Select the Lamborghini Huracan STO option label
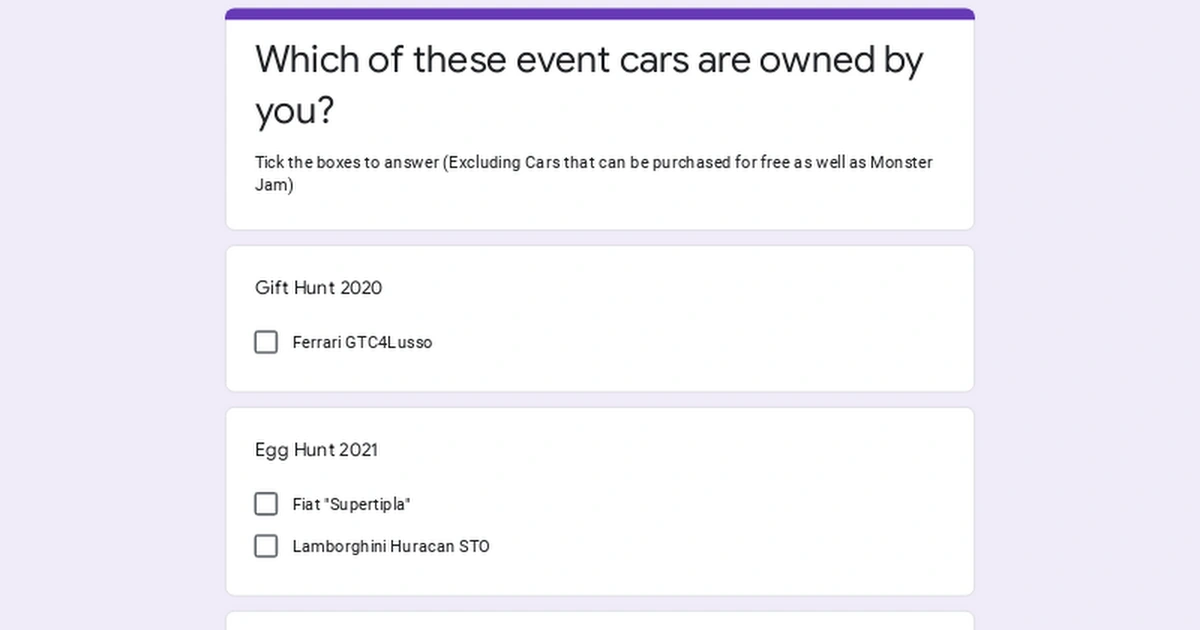The width and height of the screenshot is (1200, 630). 390,546
